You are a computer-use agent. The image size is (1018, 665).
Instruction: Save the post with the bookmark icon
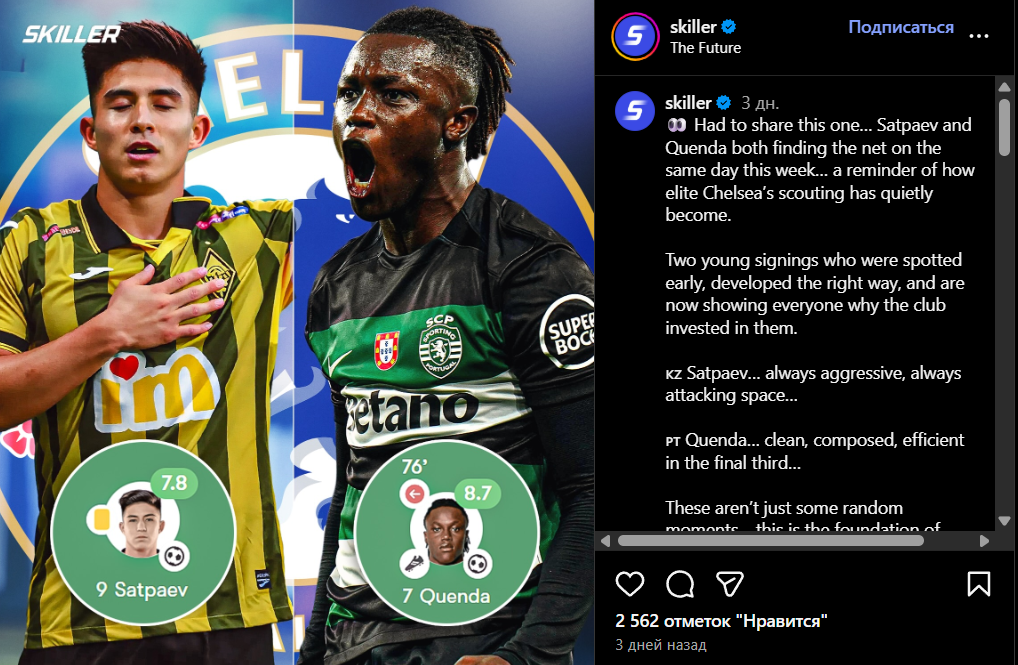tap(978, 584)
